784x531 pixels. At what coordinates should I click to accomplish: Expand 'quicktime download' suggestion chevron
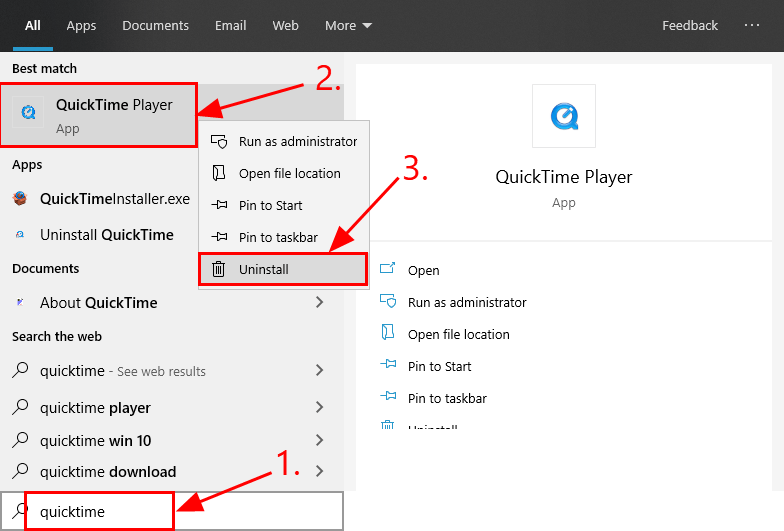(x=320, y=471)
